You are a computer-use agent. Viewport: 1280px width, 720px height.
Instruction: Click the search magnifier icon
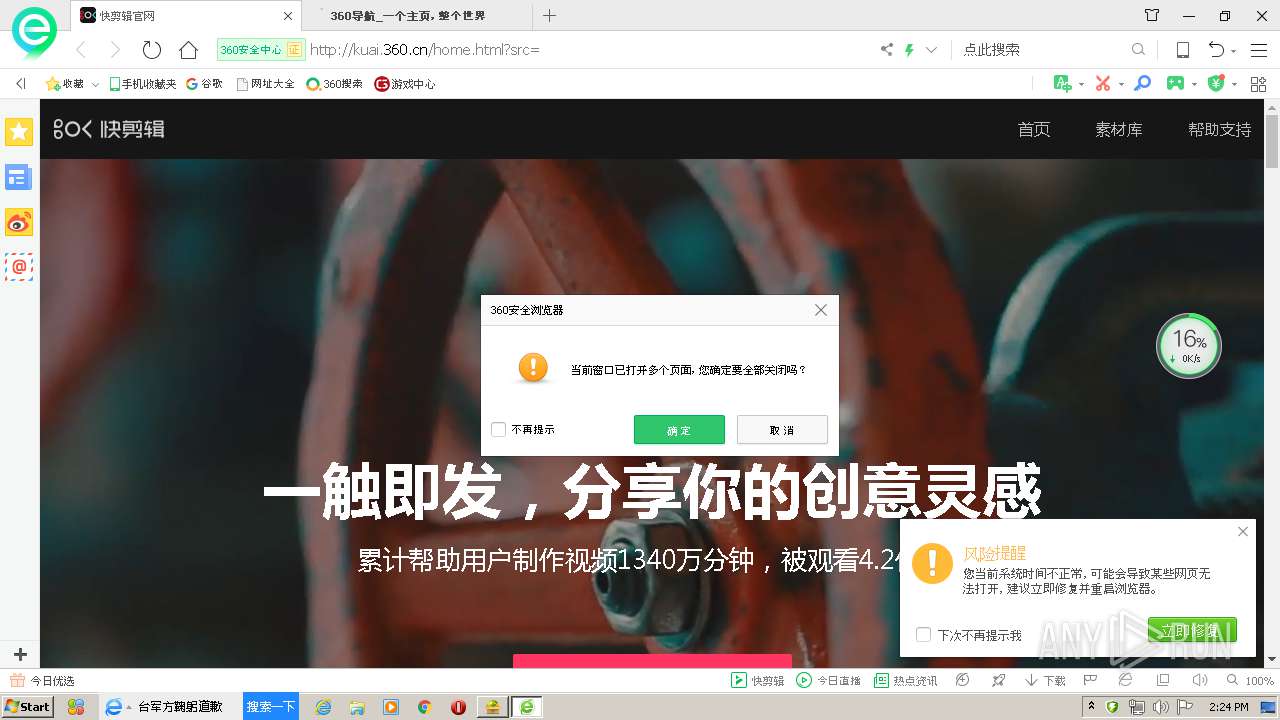pyautogui.click(x=1138, y=49)
